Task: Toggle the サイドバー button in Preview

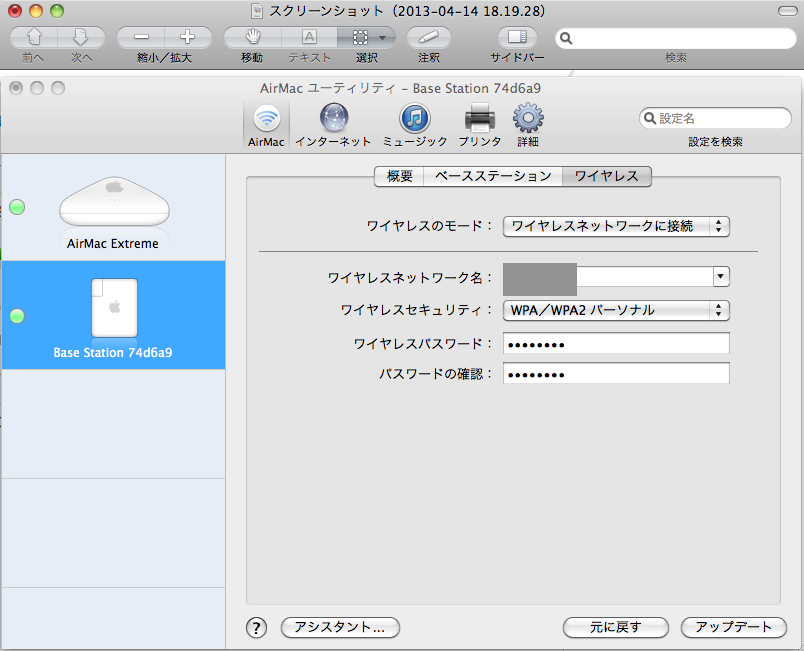Action: (517, 38)
